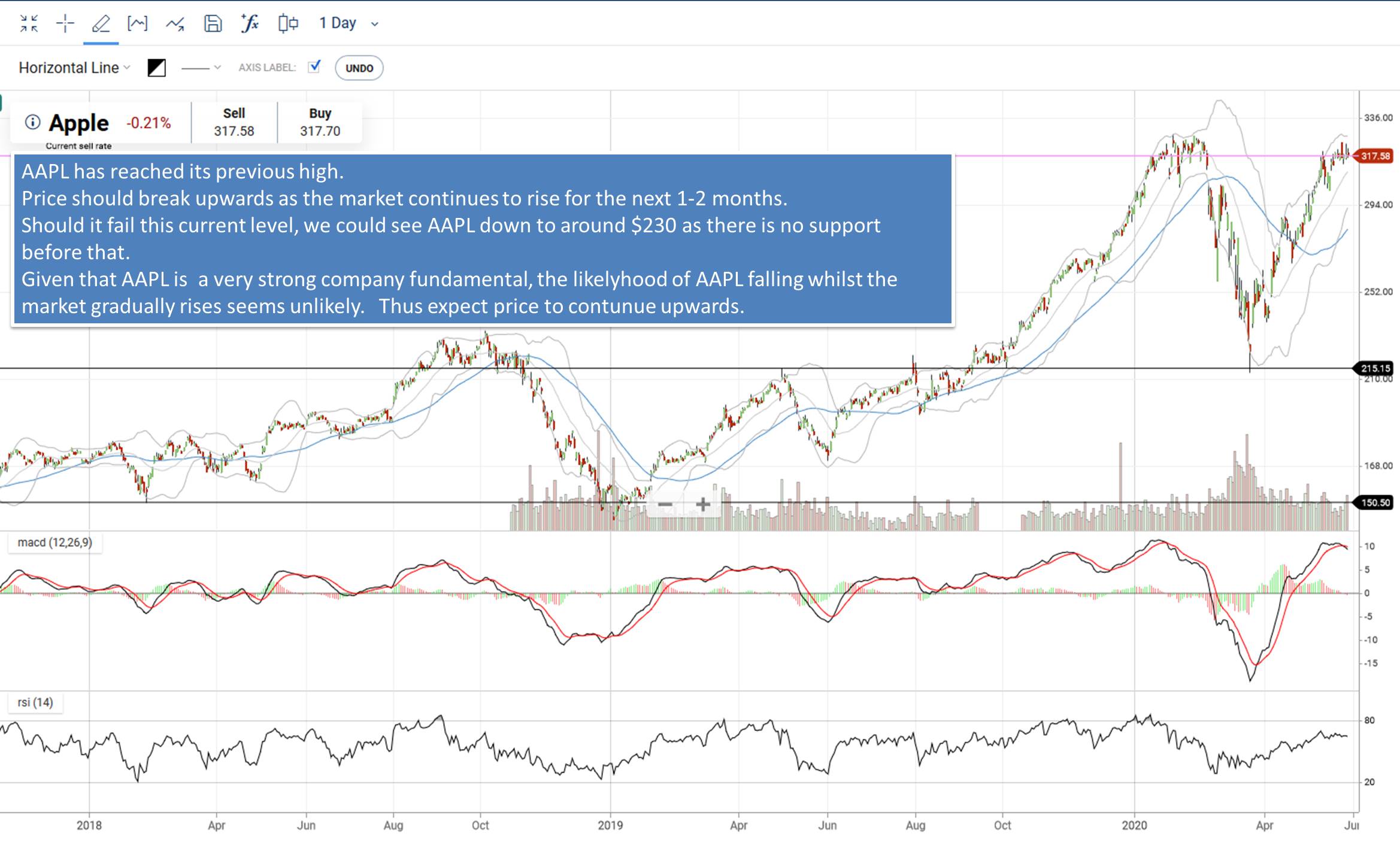Click the zoom out minus control on chart

(665, 505)
